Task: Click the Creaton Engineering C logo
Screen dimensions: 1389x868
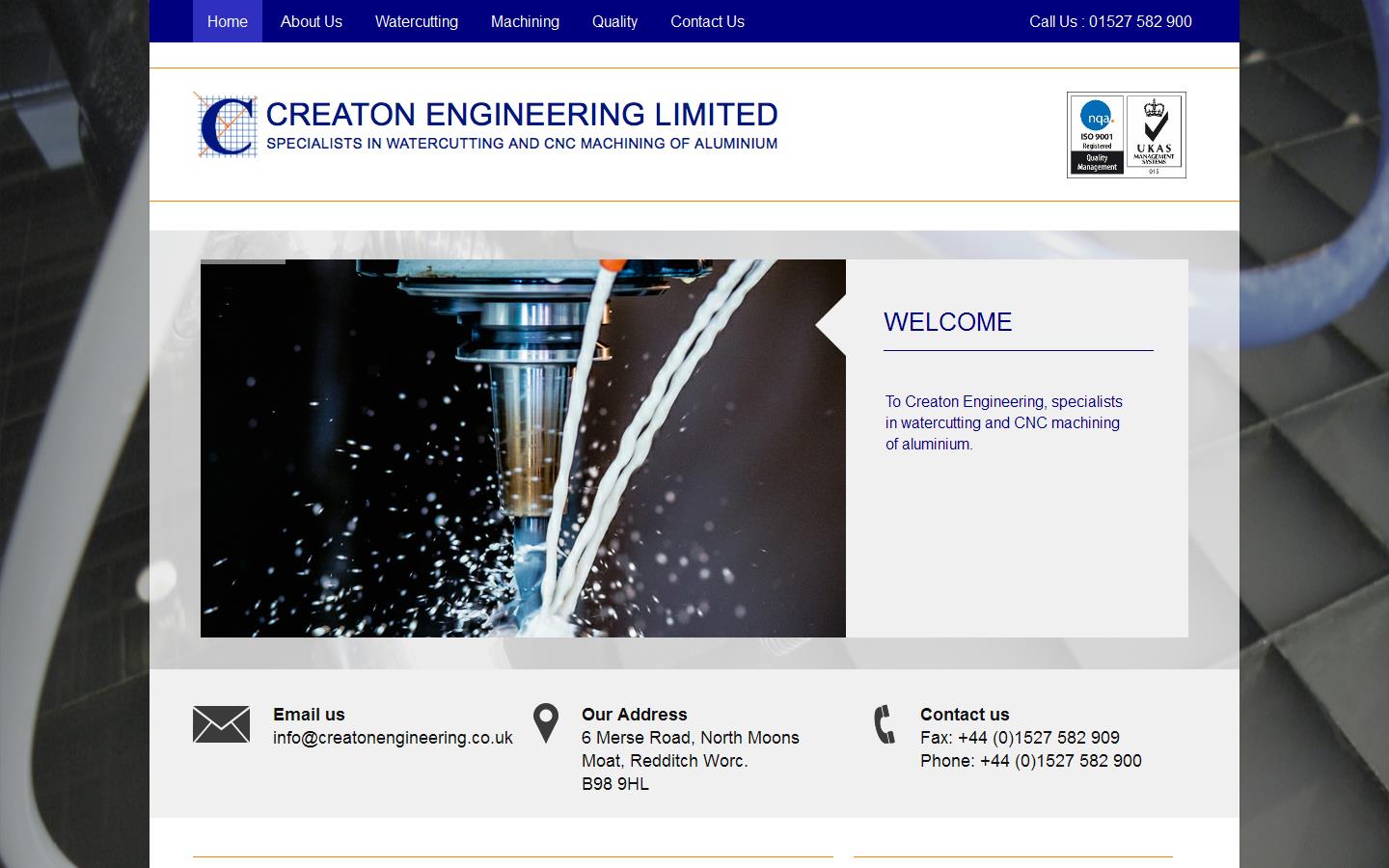Action: 226,125
